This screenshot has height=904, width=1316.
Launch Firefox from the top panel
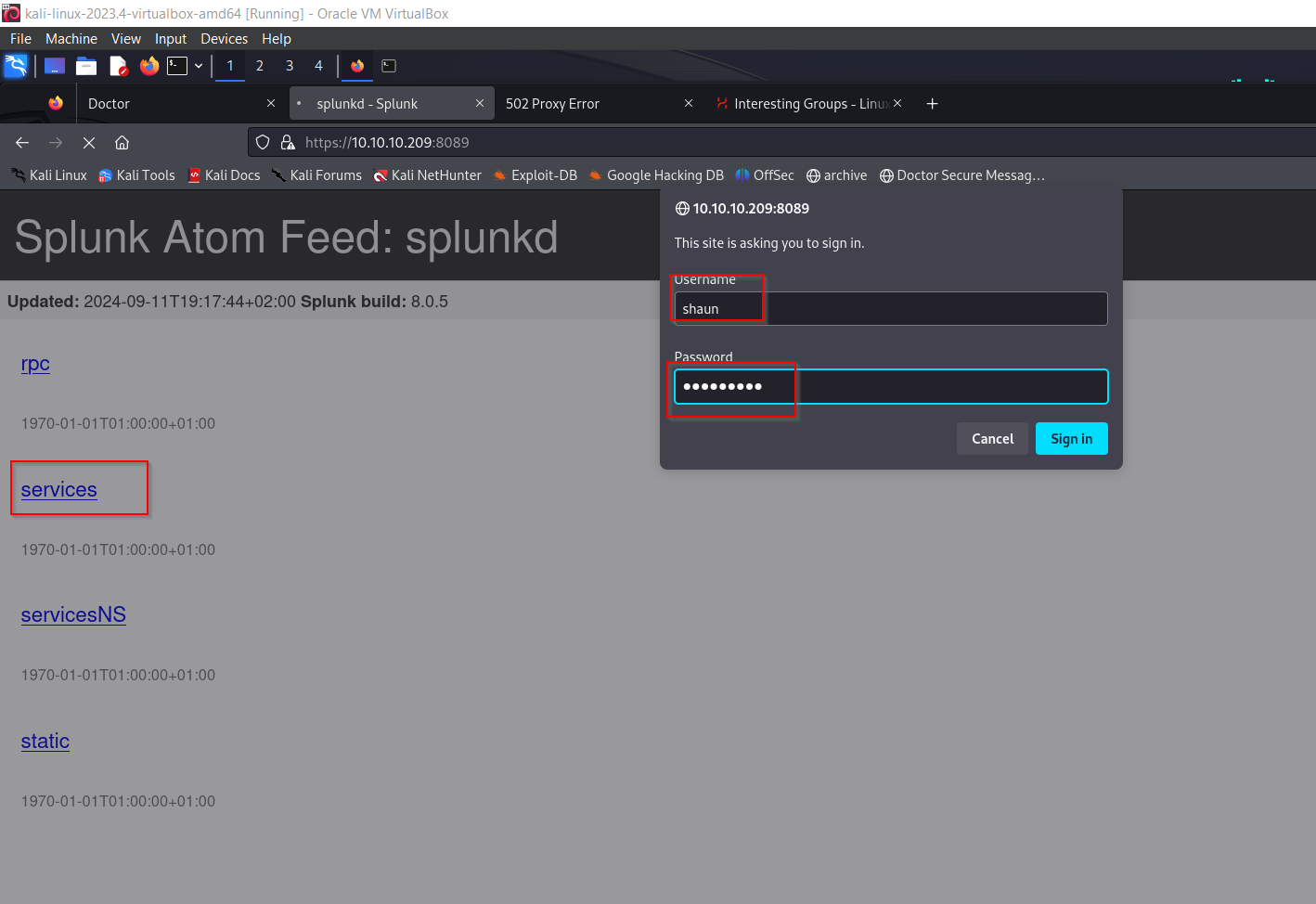point(148,66)
